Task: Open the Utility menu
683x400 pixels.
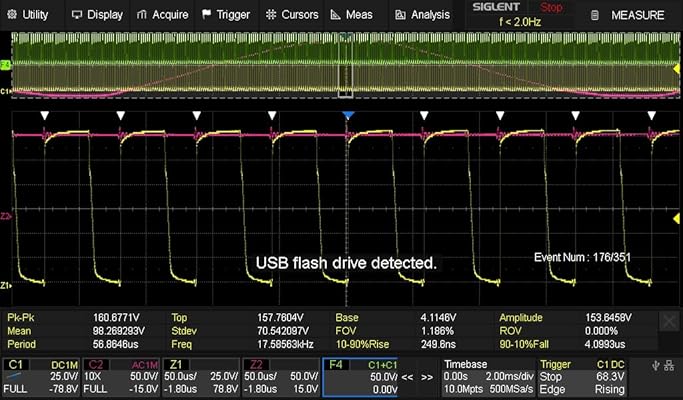Action: click(29, 15)
